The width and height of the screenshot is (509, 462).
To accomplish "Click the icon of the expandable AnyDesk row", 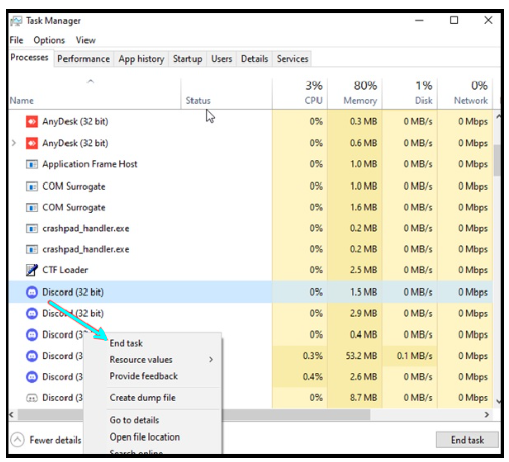I will (32, 143).
